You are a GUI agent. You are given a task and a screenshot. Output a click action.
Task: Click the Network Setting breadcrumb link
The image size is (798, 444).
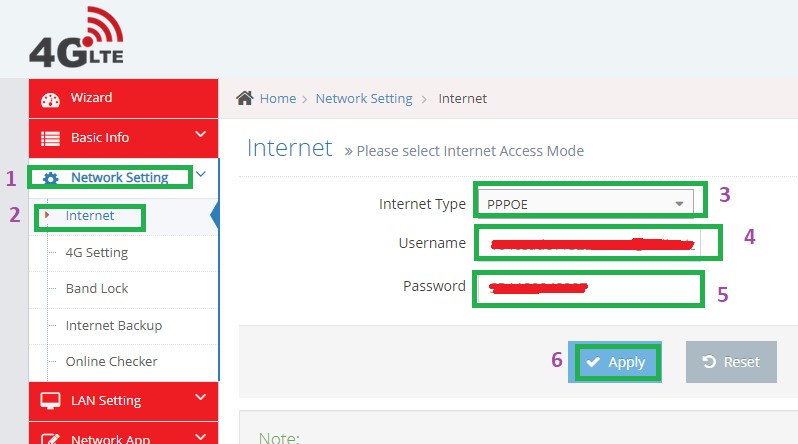pyautogui.click(x=364, y=98)
